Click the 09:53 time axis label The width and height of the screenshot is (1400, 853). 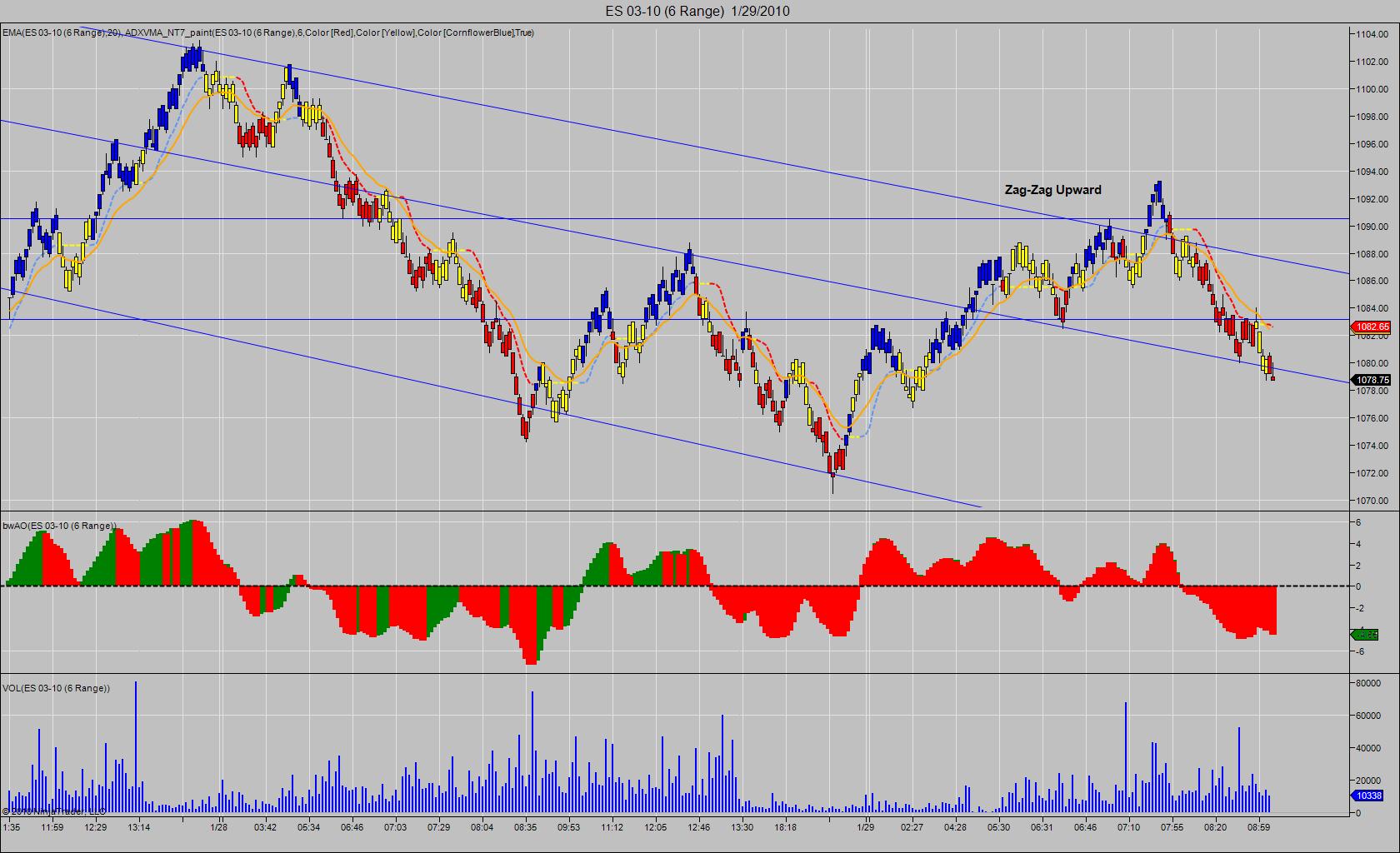[569, 827]
